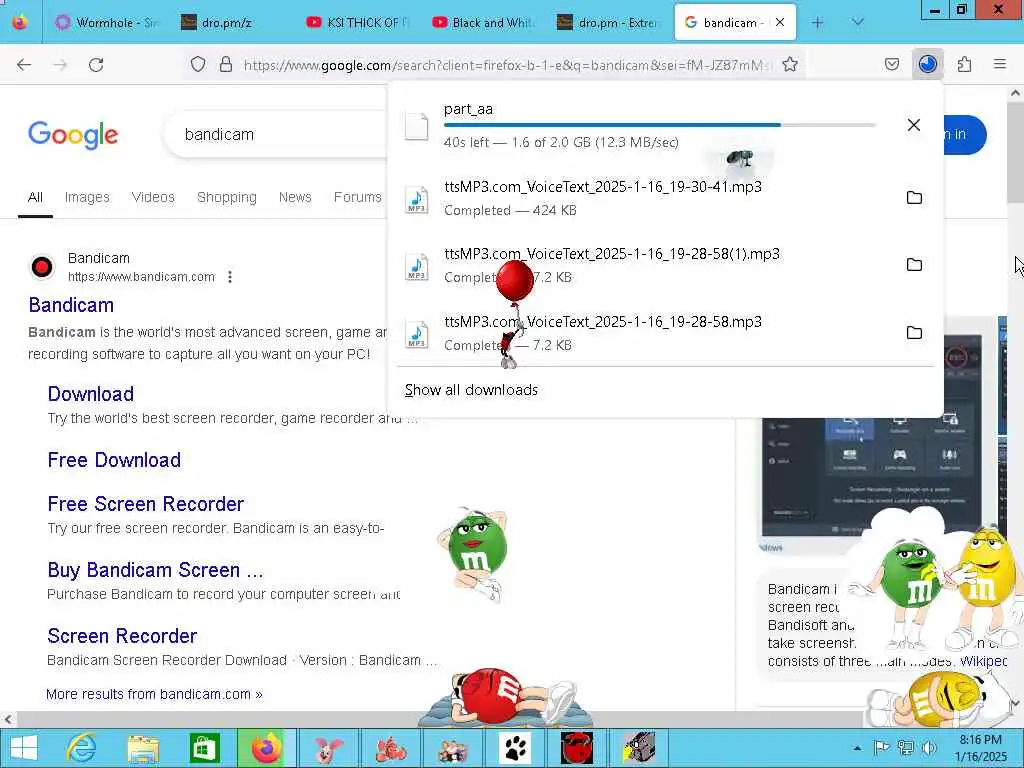1024x768 pixels.
Task: Go back using the browser back arrow
Action: point(24,65)
